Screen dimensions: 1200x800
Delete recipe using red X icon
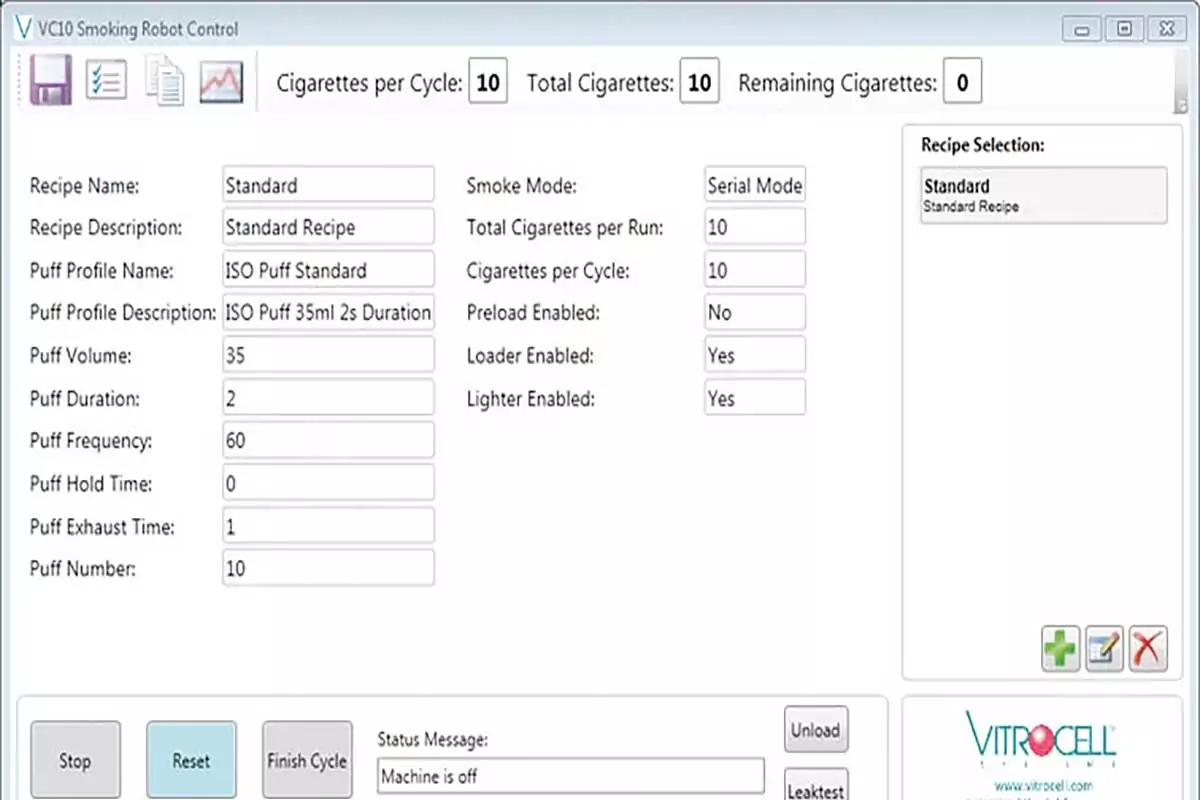pyautogui.click(x=1148, y=649)
